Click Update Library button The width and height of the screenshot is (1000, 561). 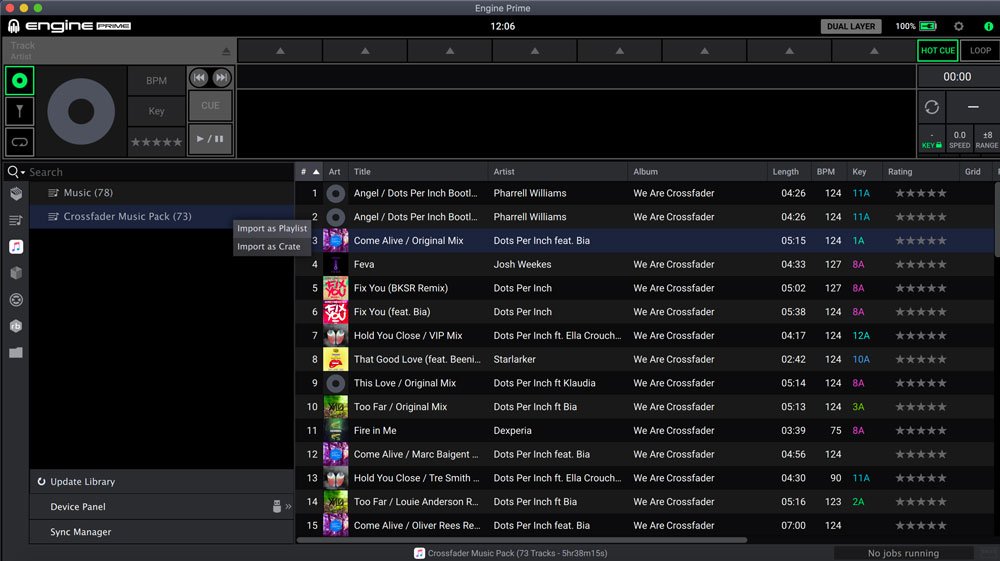tap(82, 482)
